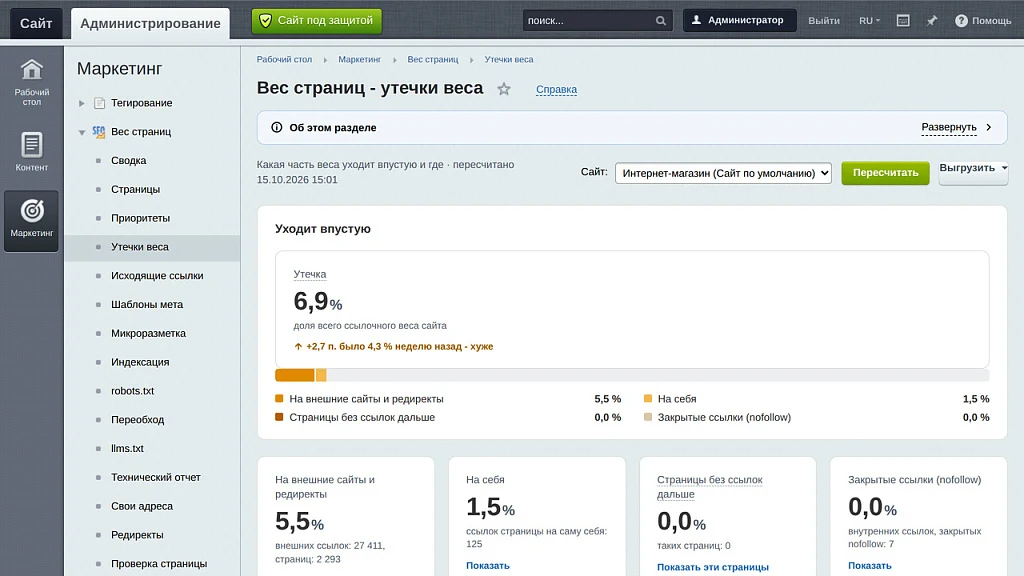Screen dimensions: 1024x576
Task: Switch to the Сайт tab
Action: (36, 24)
